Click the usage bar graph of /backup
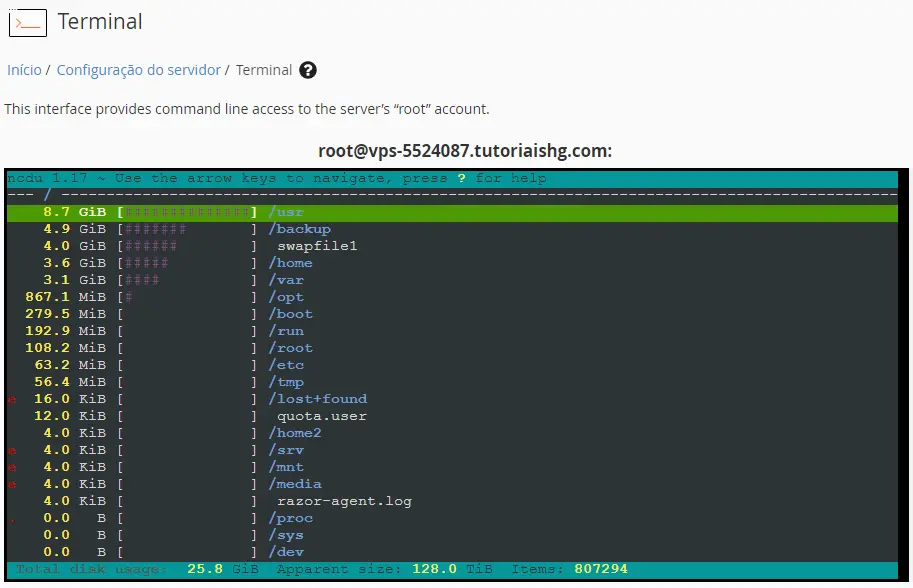This screenshot has width=913, height=588. point(187,229)
